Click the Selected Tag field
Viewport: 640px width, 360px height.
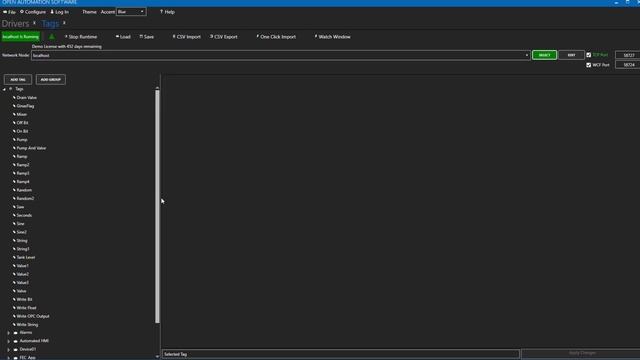tap(341, 354)
